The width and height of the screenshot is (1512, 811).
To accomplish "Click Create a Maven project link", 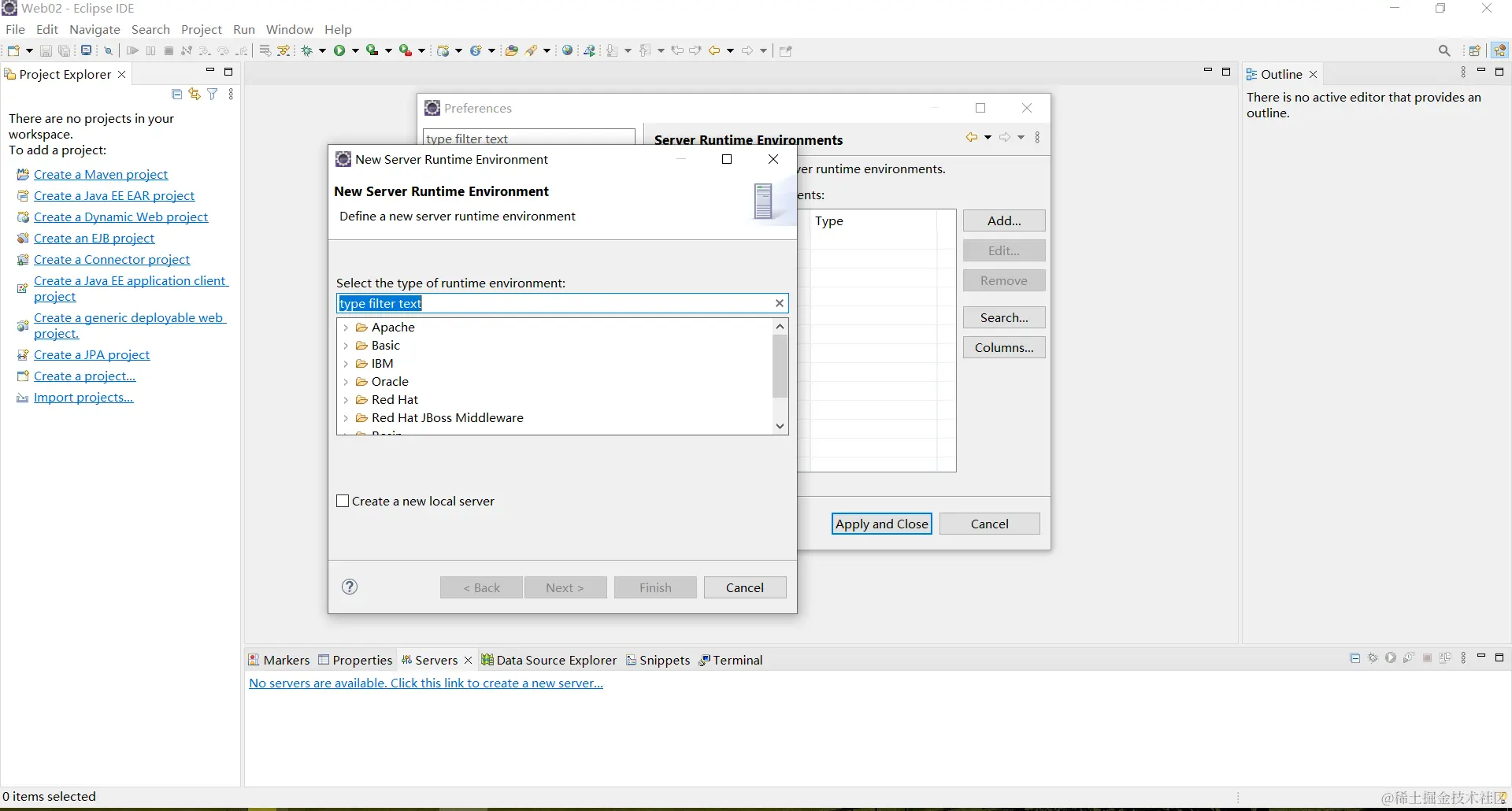I will (x=101, y=174).
